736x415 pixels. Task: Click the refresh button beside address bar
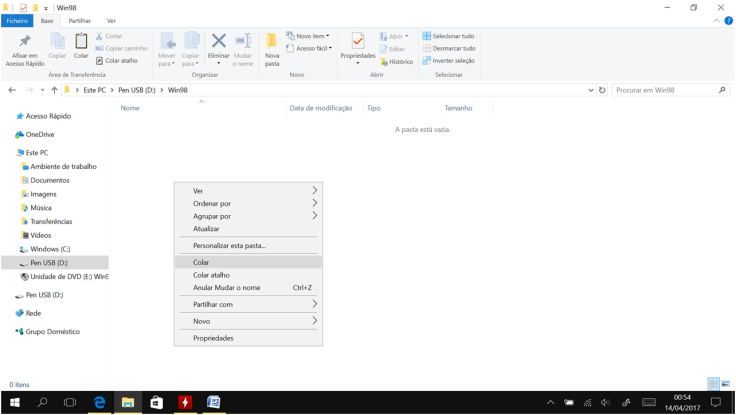click(602, 90)
